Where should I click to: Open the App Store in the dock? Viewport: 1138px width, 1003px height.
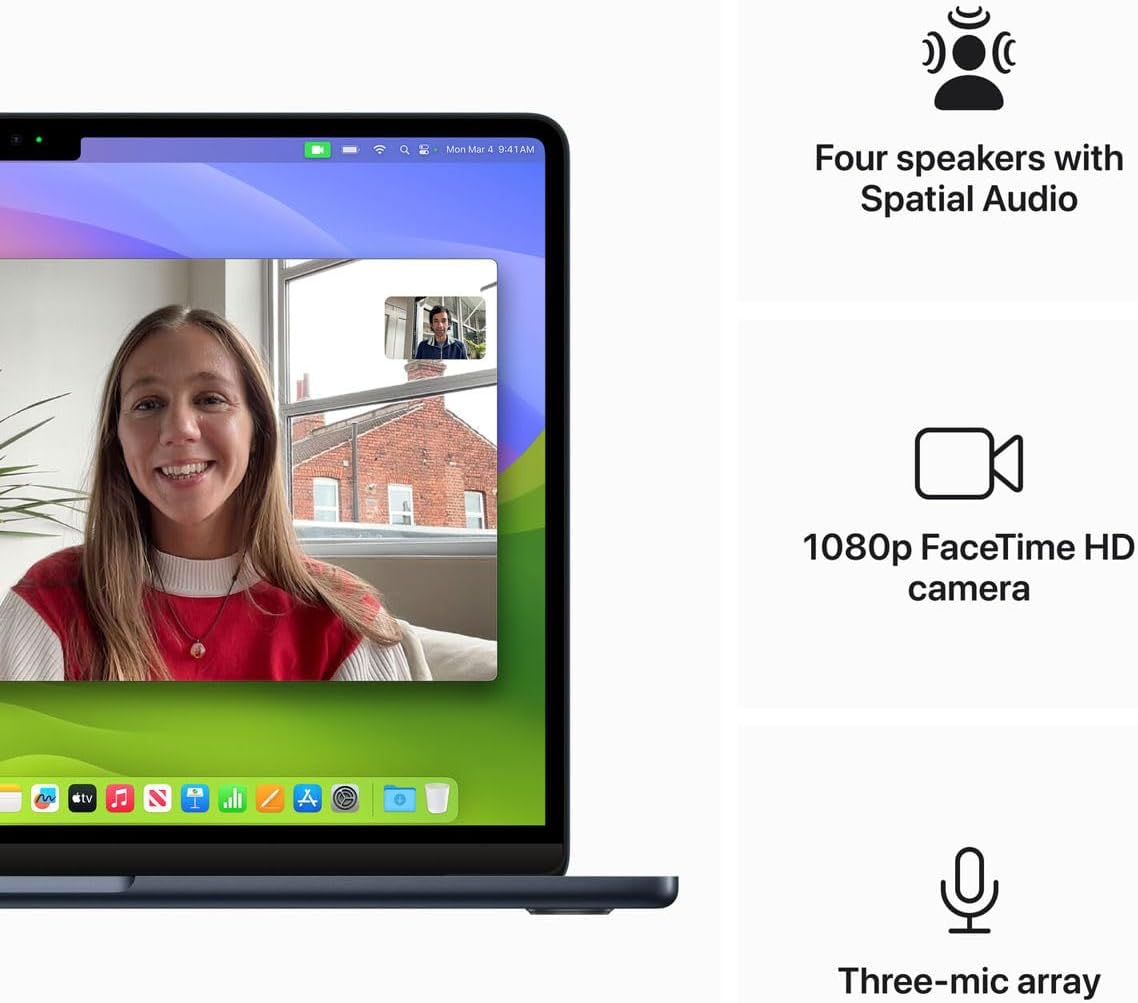[x=307, y=798]
